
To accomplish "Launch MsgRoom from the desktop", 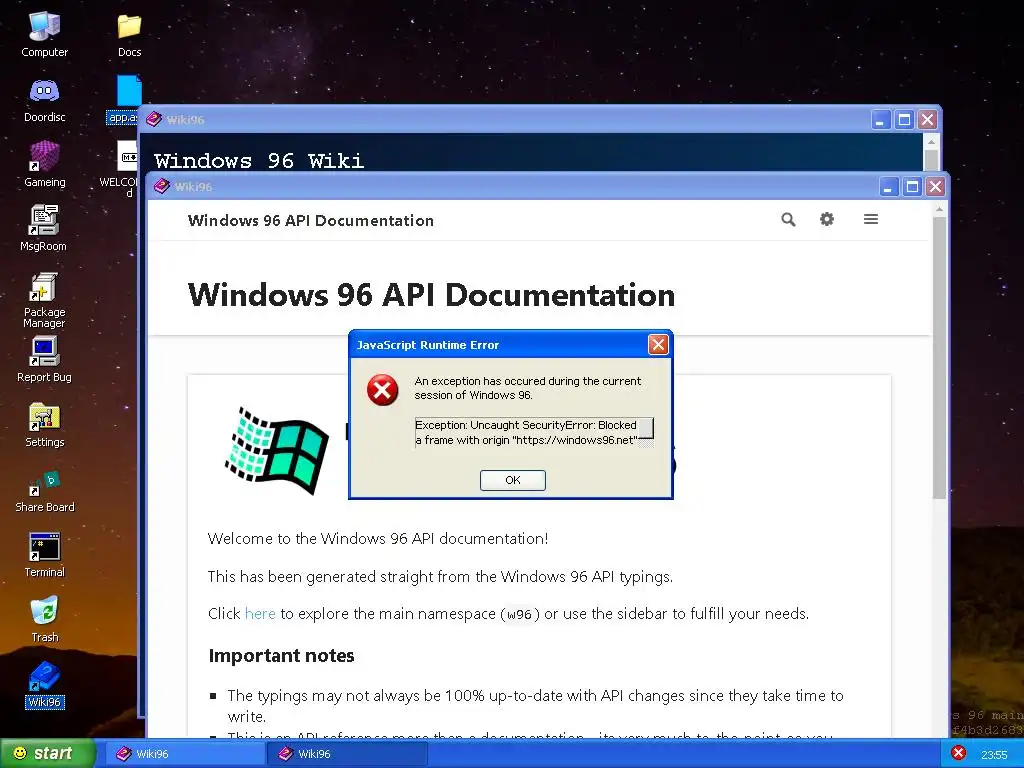I will [44, 228].
